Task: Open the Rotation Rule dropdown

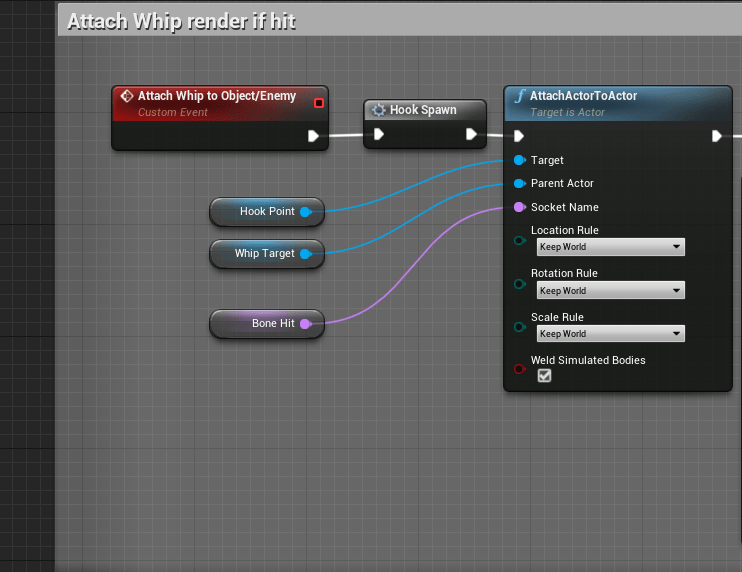Action: tap(610, 290)
